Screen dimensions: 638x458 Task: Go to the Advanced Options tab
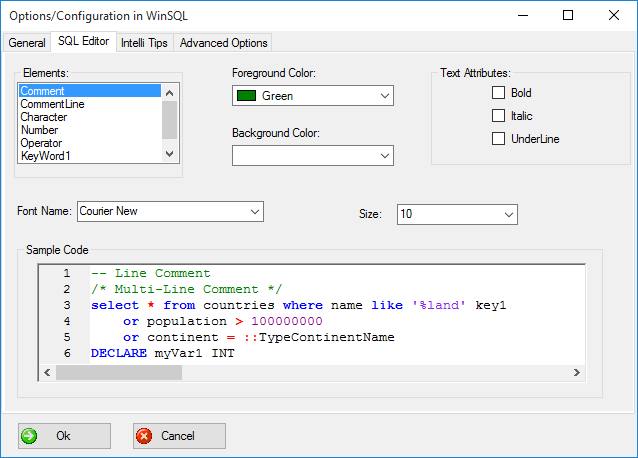click(x=224, y=43)
